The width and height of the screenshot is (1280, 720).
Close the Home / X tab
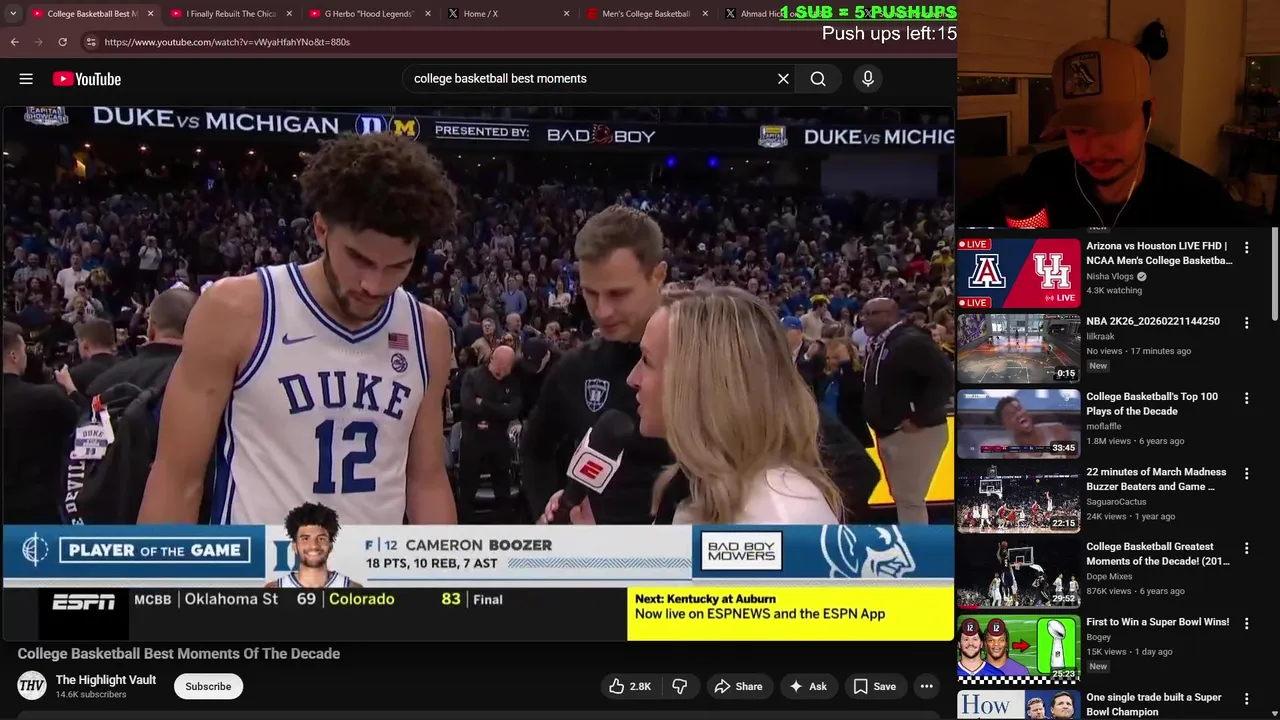pos(567,14)
